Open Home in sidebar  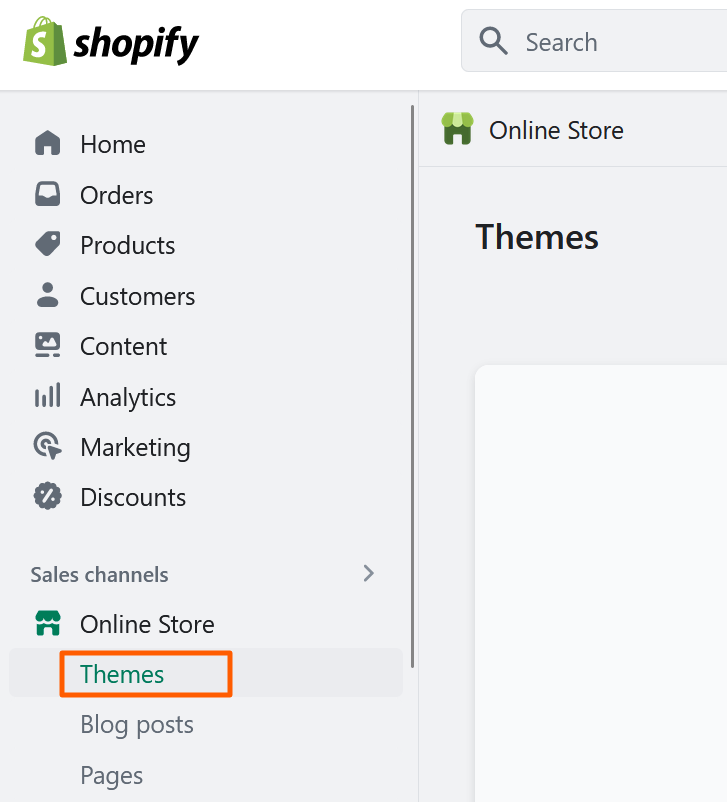point(113,144)
